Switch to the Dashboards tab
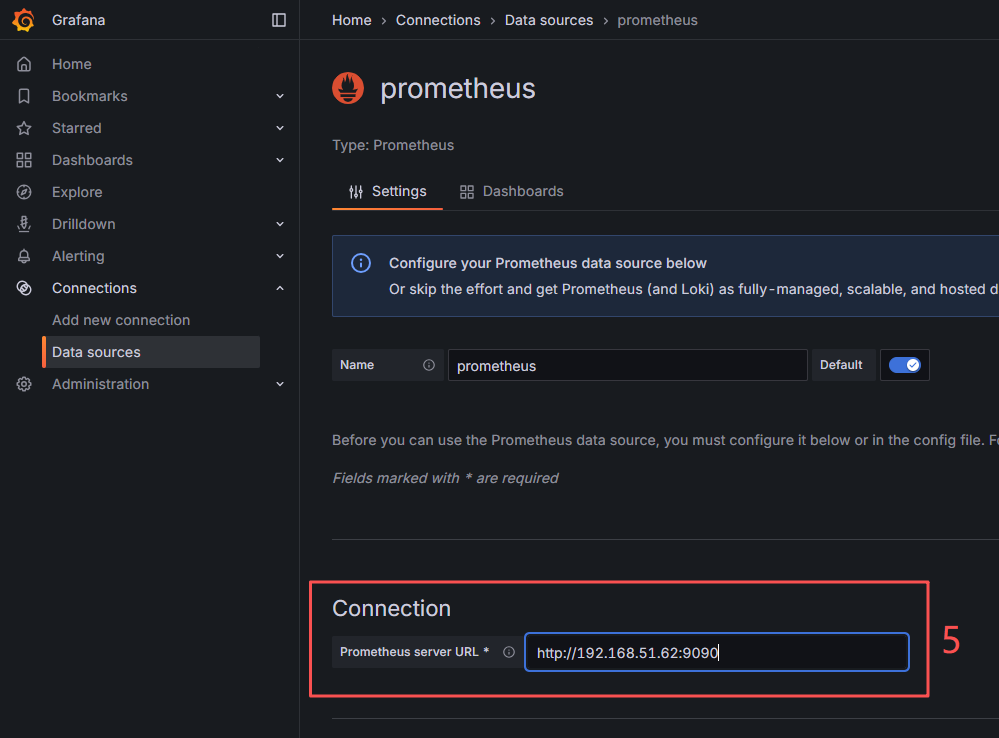This screenshot has width=999, height=738. (512, 191)
